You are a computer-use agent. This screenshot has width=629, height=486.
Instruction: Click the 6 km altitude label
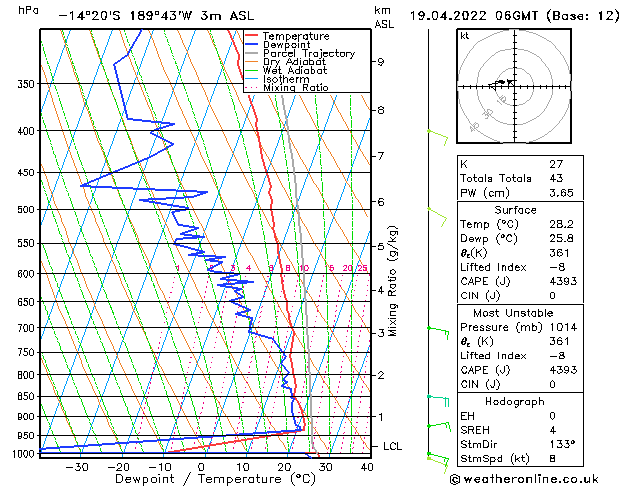click(381, 202)
